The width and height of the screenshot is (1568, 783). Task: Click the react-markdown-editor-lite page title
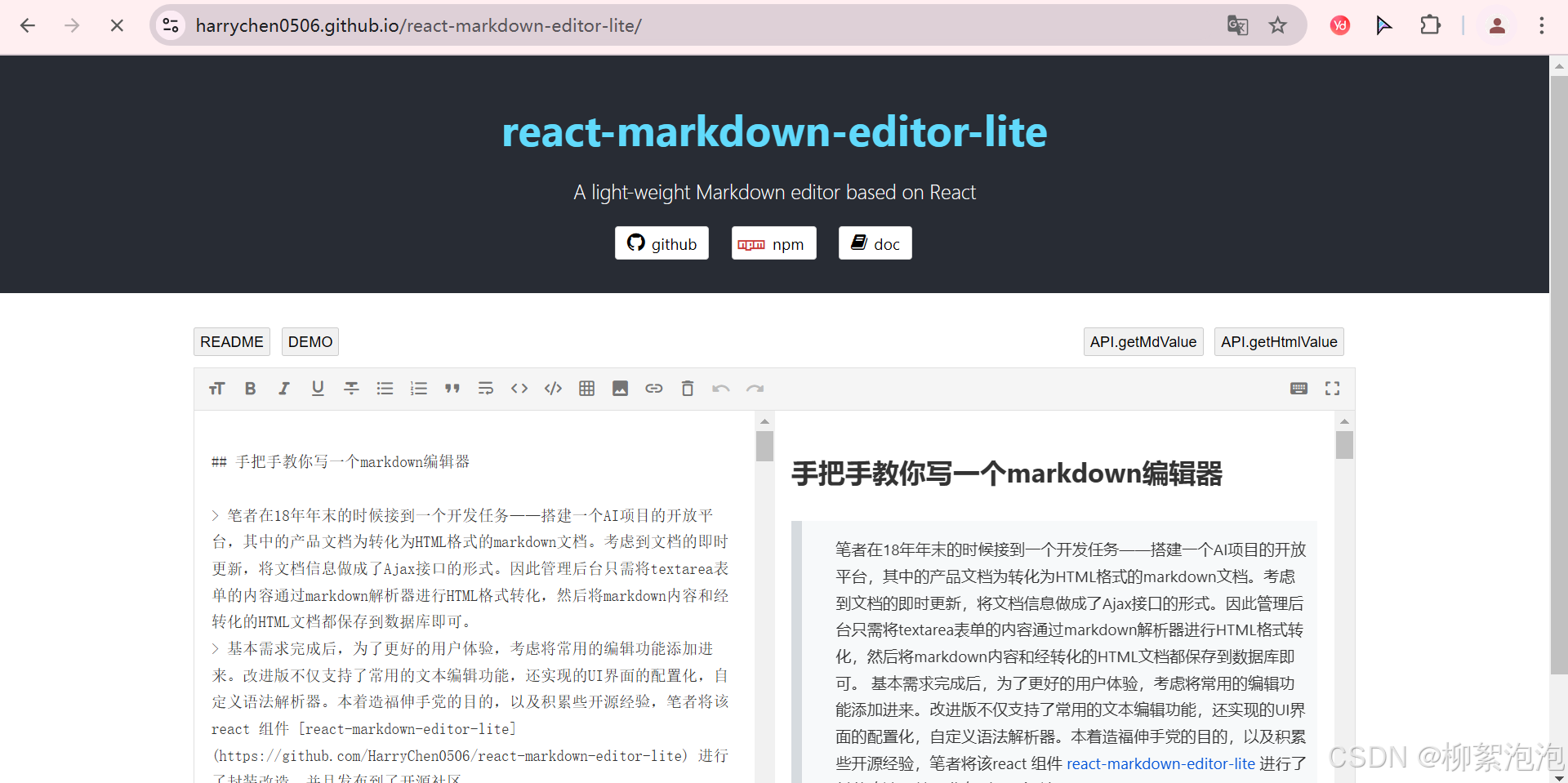tap(774, 132)
